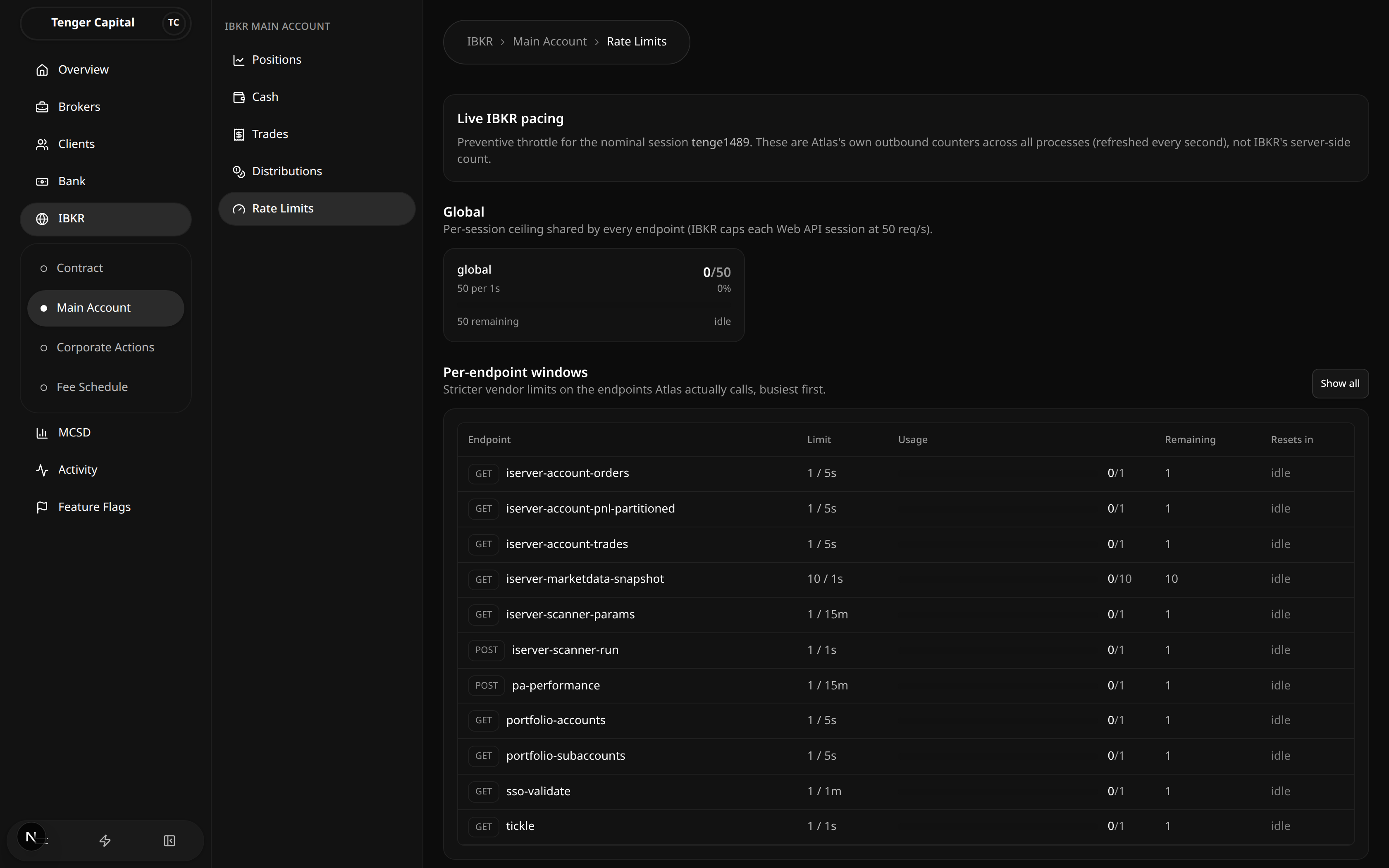Click Rate Limits in the breadcrumb
1389x868 pixels.
(x=636, y=42)
